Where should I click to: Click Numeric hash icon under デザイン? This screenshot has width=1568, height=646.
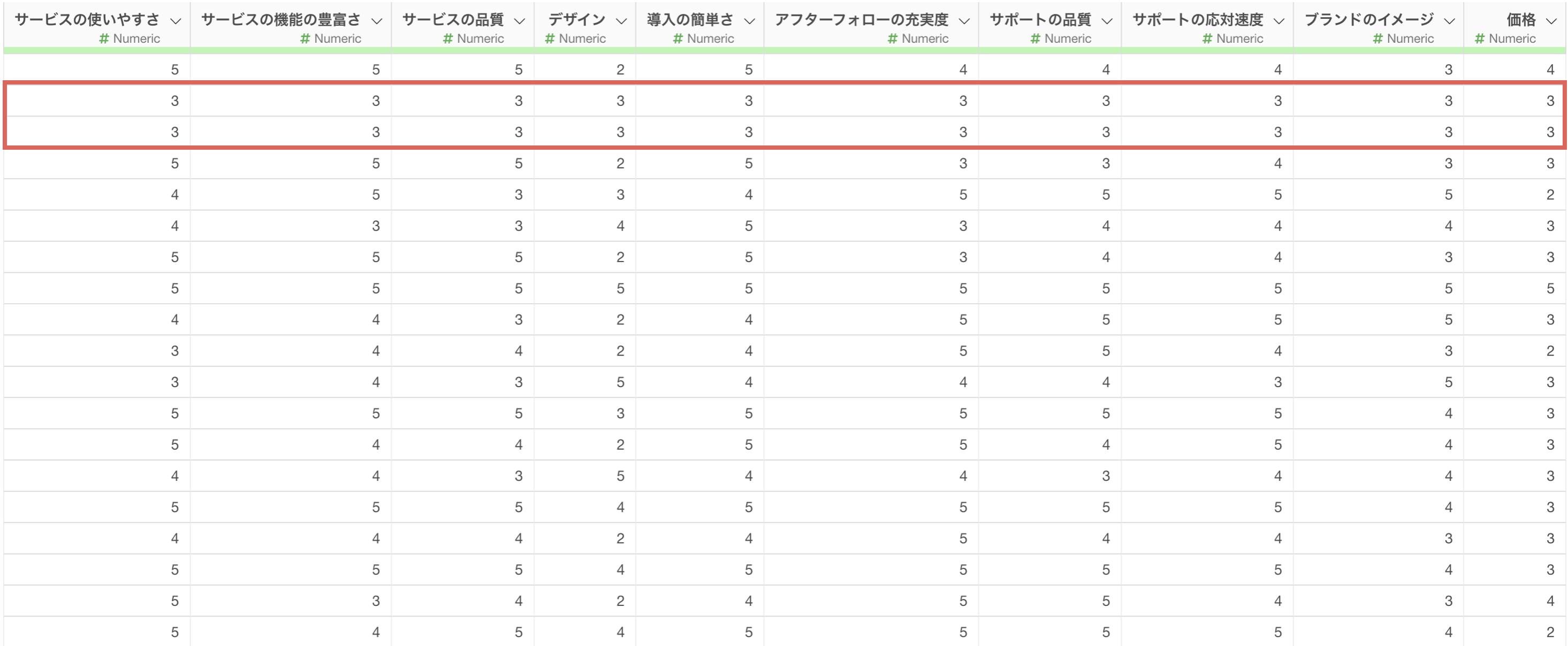tap(550, 39)
